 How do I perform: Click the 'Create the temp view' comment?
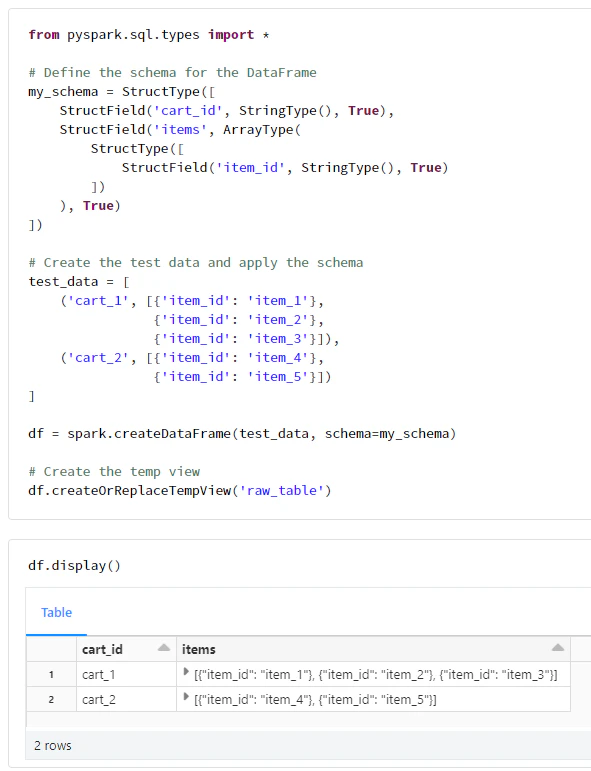(x=114, y=472)
